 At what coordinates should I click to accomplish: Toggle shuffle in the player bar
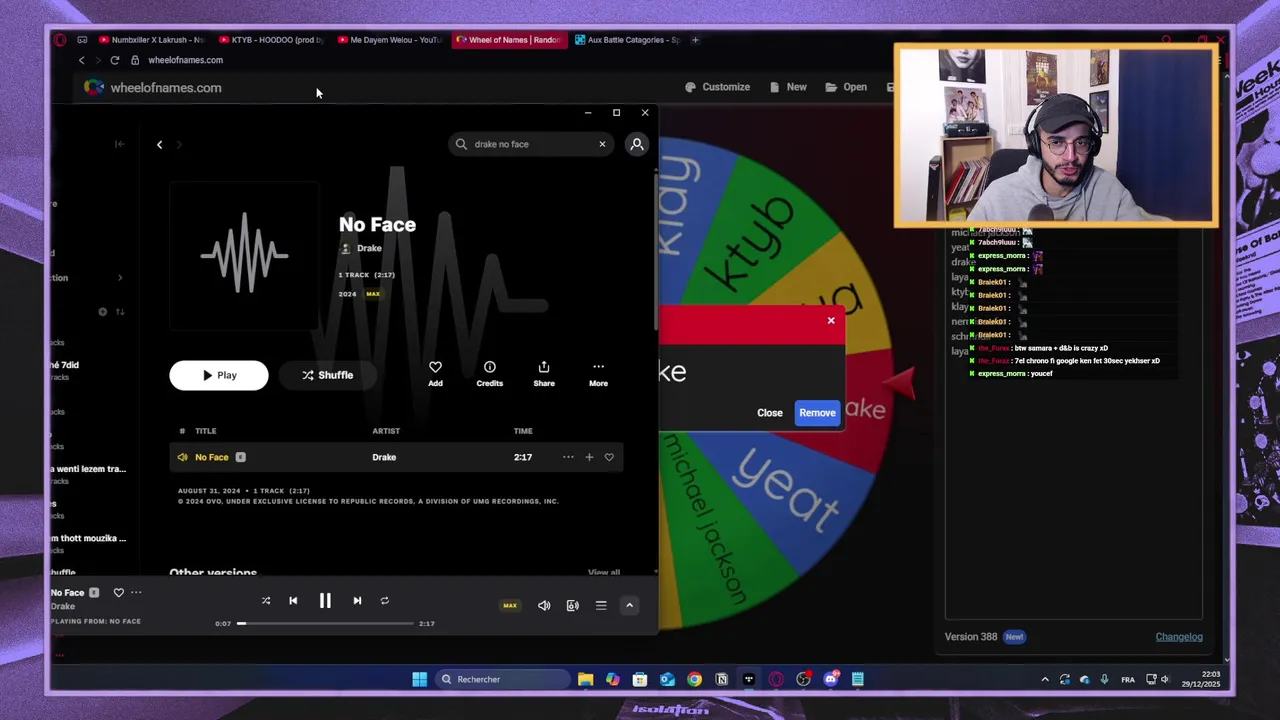coord(266,601)
